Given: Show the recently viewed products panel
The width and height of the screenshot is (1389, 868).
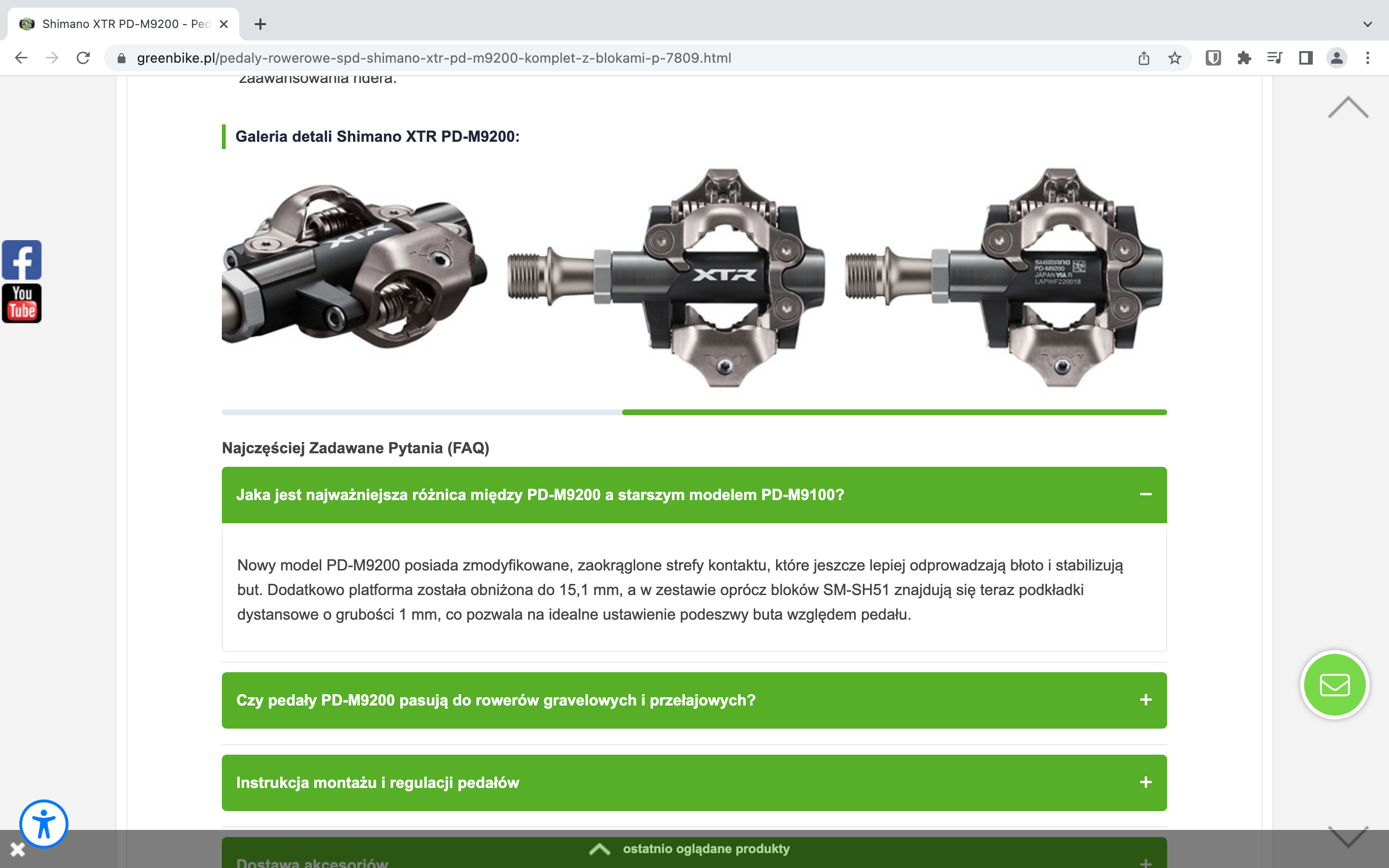Looking at the screenshot, I should click(x=691, y=849).
